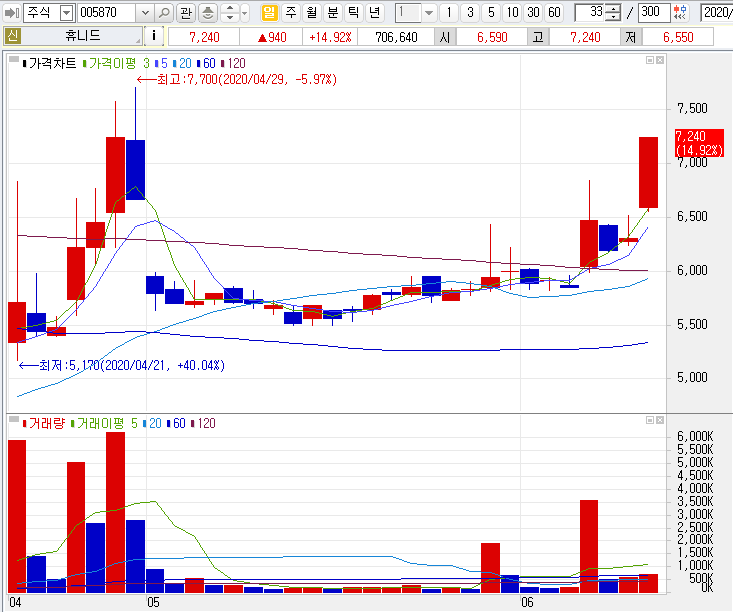Click the volume value 706,640
The image size is (733, 612).
click(x=396, y=37)
